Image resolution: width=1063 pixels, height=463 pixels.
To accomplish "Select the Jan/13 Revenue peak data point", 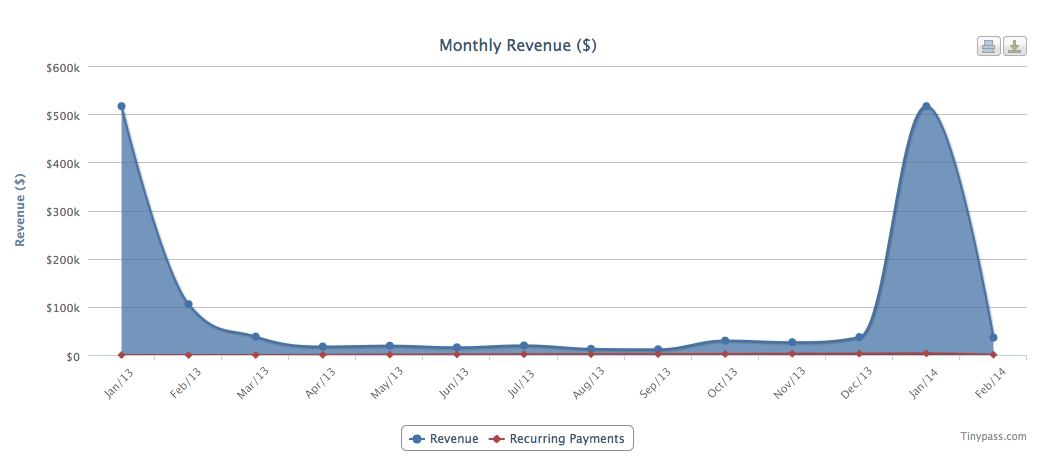I will point(121,106).
